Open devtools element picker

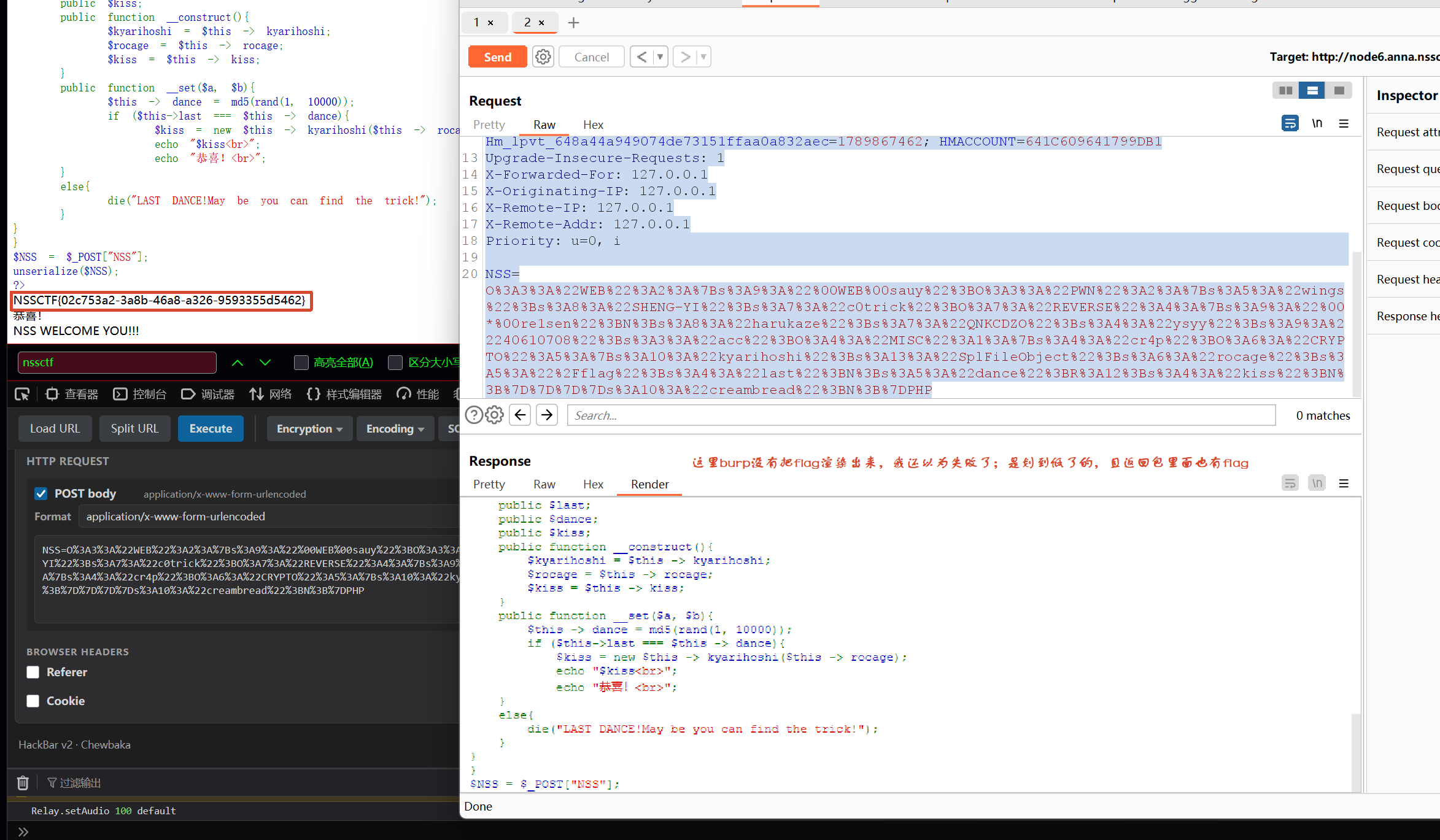coord(22,394)
